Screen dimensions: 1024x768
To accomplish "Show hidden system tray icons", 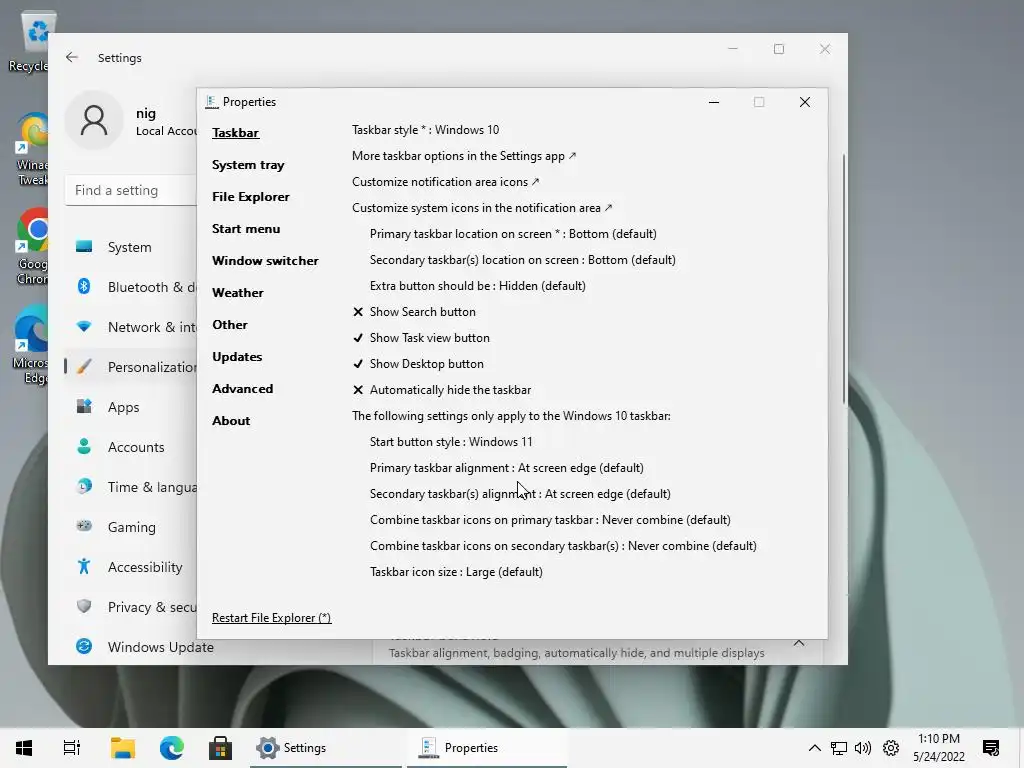I will pos(814,748).
